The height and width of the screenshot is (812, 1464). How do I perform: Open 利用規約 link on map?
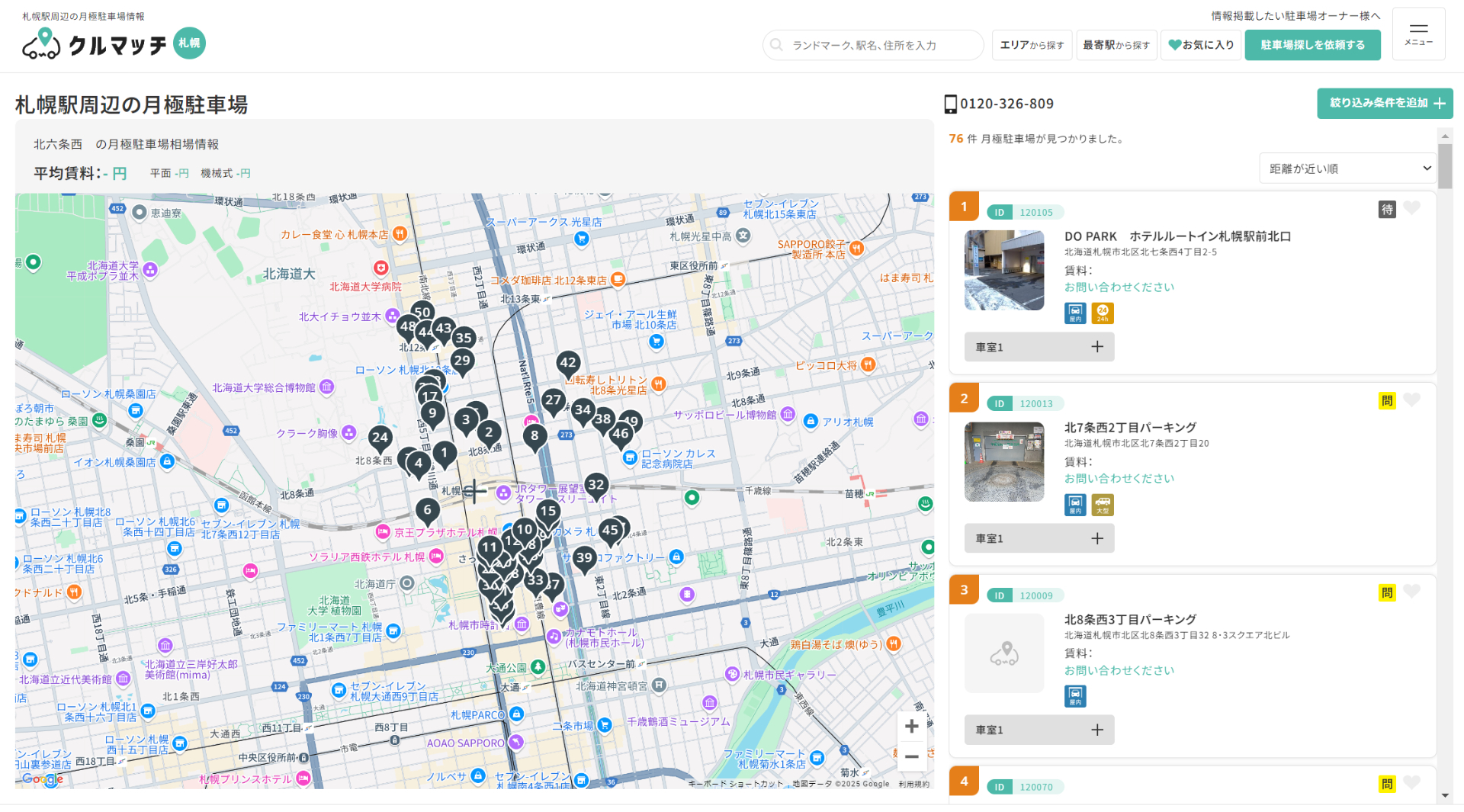pos(913,784)
